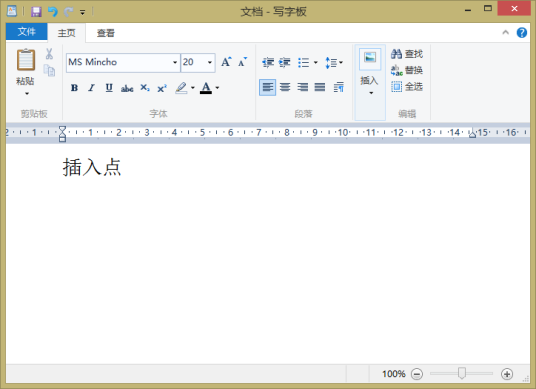536x389 pixels.
Task: Click the right indent marker on ruler
Action: coord(472,134)
